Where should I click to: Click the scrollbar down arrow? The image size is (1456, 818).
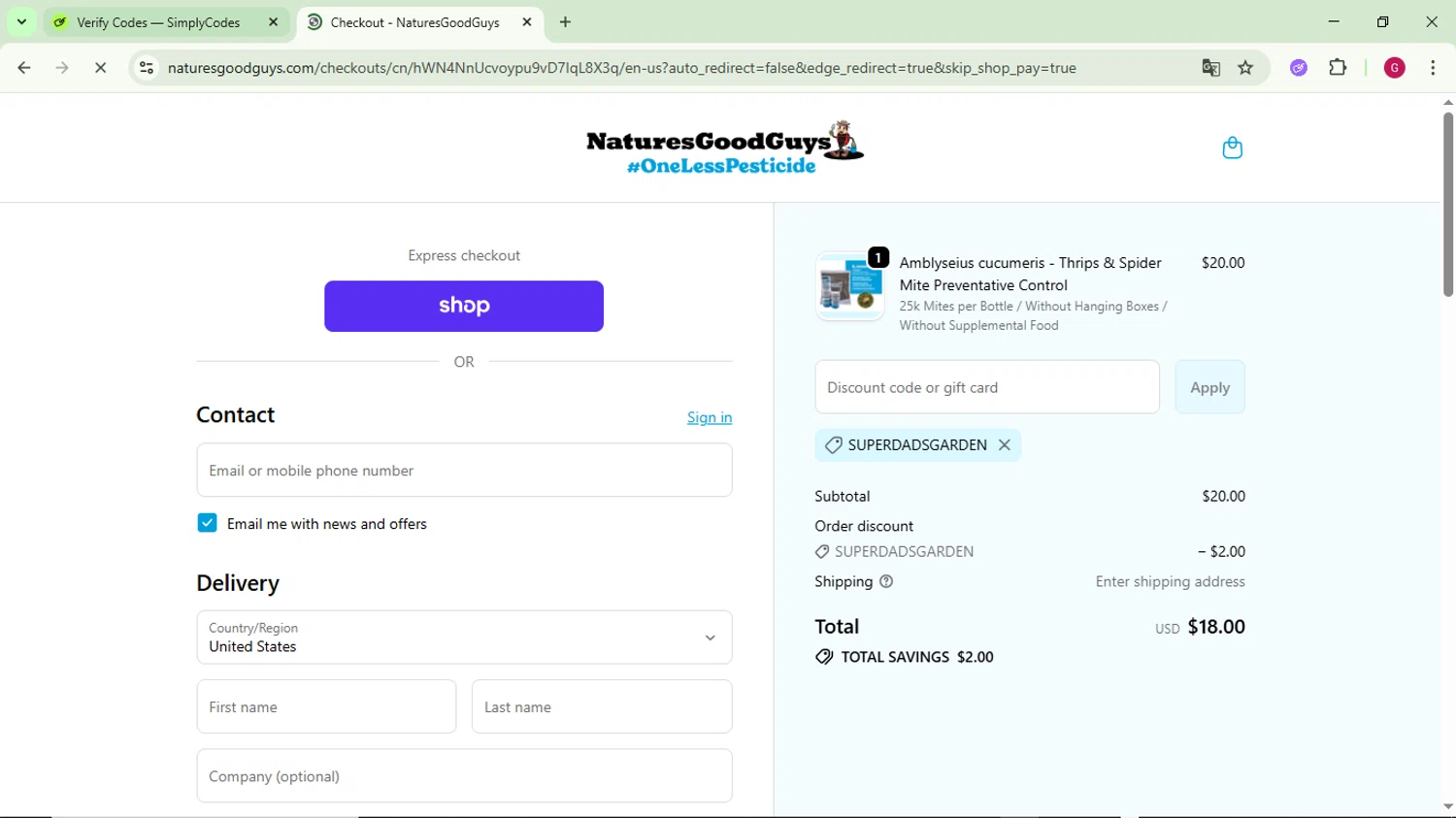click(1447, 806)
